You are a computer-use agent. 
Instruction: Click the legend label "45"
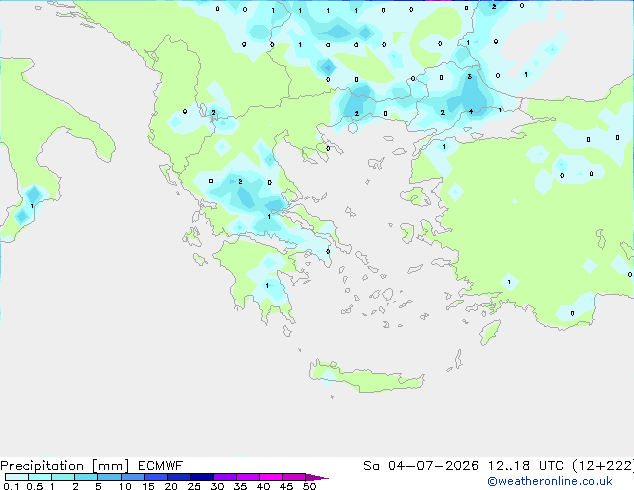coord(286,486)
